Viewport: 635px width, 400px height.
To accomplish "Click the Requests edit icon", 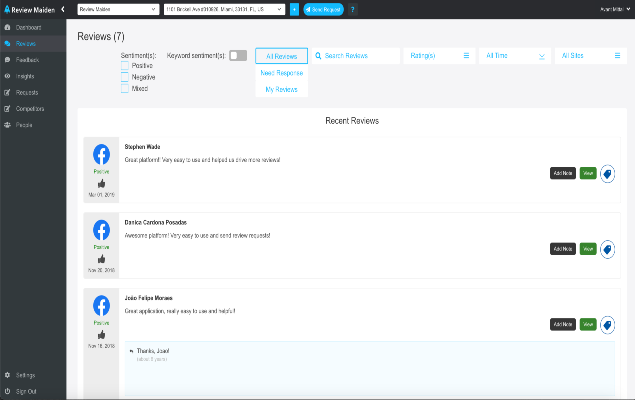I will [7, 92].
